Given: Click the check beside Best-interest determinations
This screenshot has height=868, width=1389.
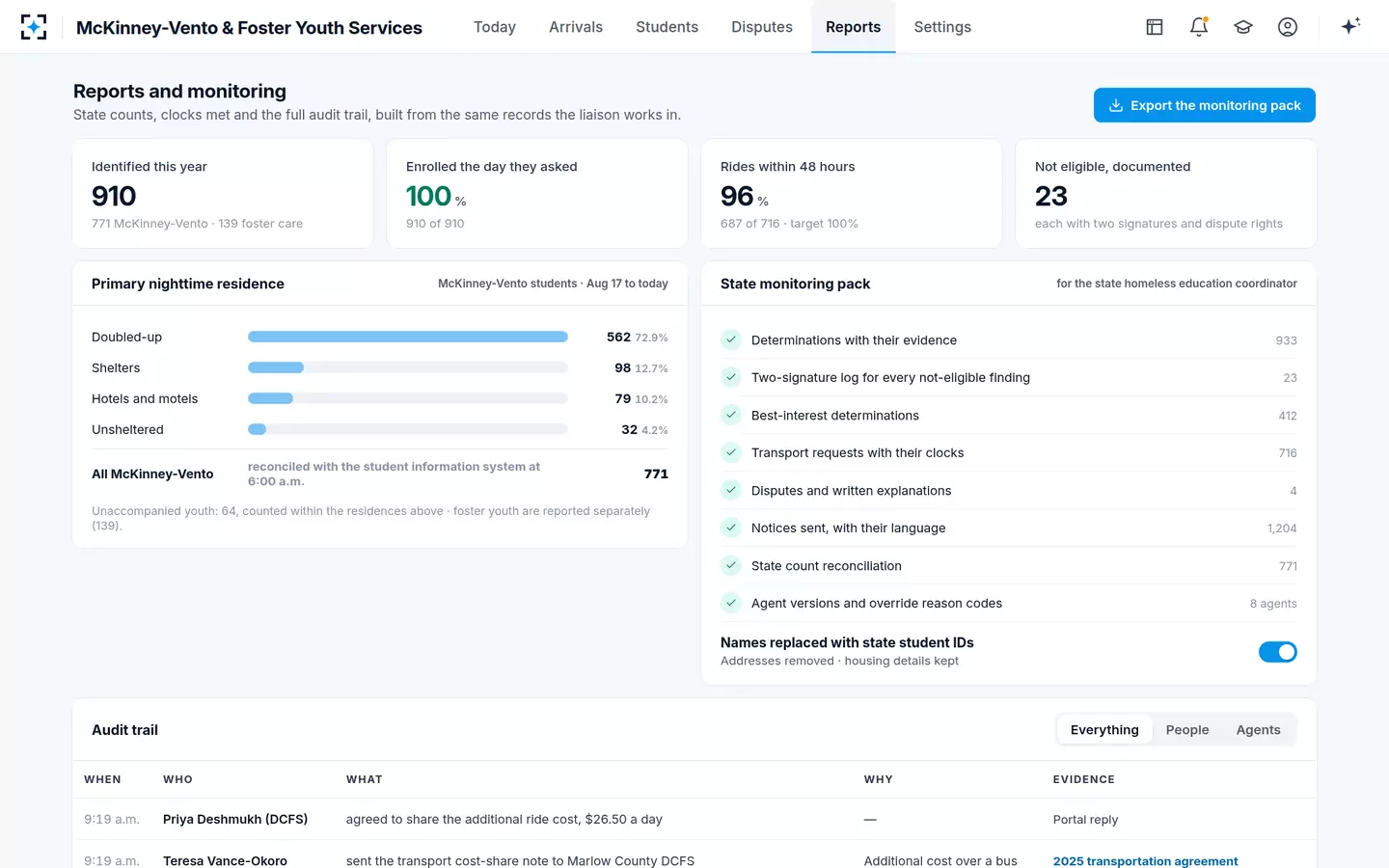Looking at the screenshot, I should [731, 415].
